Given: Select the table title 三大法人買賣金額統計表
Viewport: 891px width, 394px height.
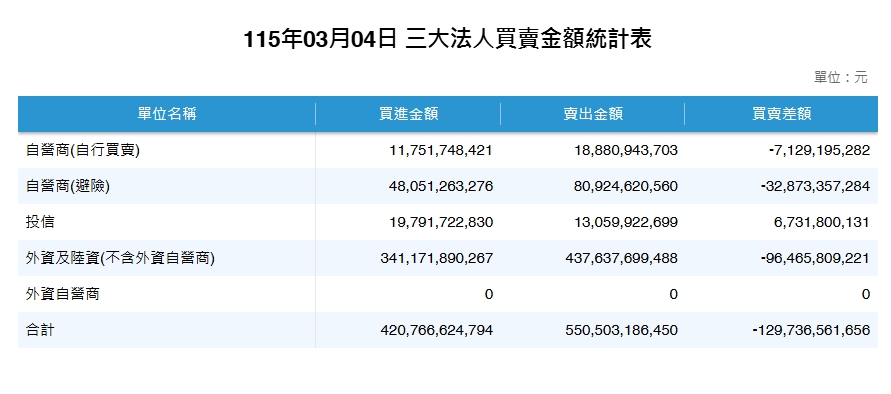Looking at the screenshot, I should 528,40.
